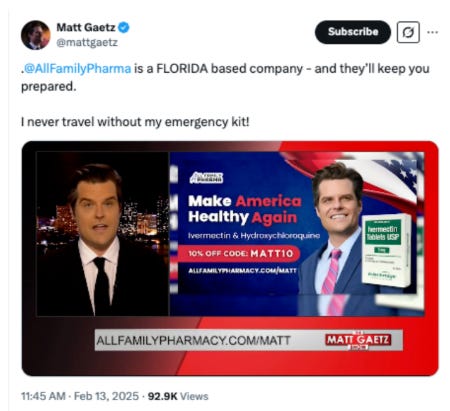Open the three-dot more options menu

point(432,32)
